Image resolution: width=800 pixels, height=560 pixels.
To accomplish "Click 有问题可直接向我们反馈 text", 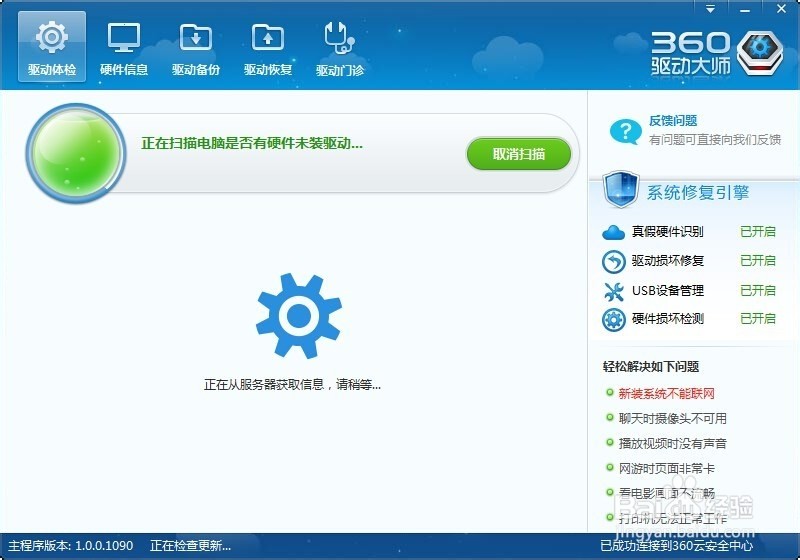I will (715, 139).
